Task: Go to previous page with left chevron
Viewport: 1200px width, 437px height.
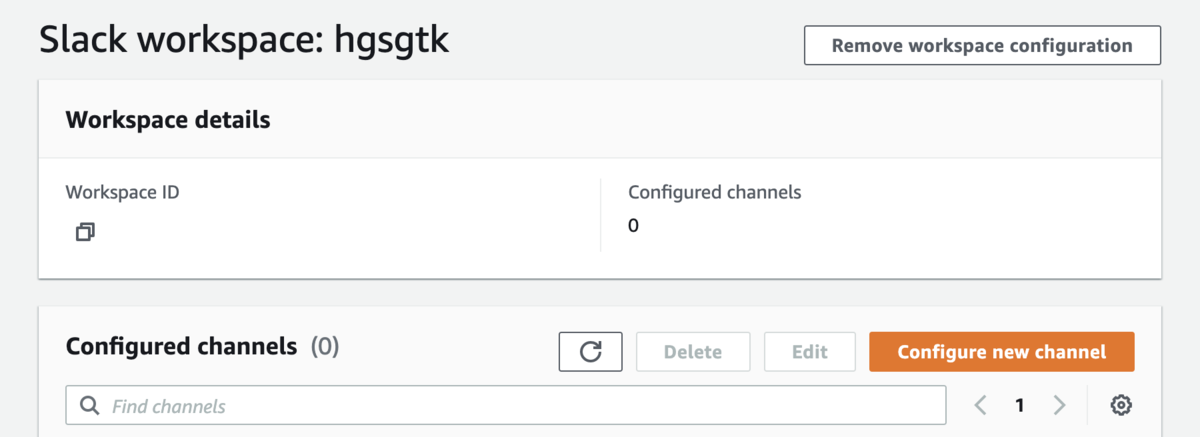Action: pos(980,405)
